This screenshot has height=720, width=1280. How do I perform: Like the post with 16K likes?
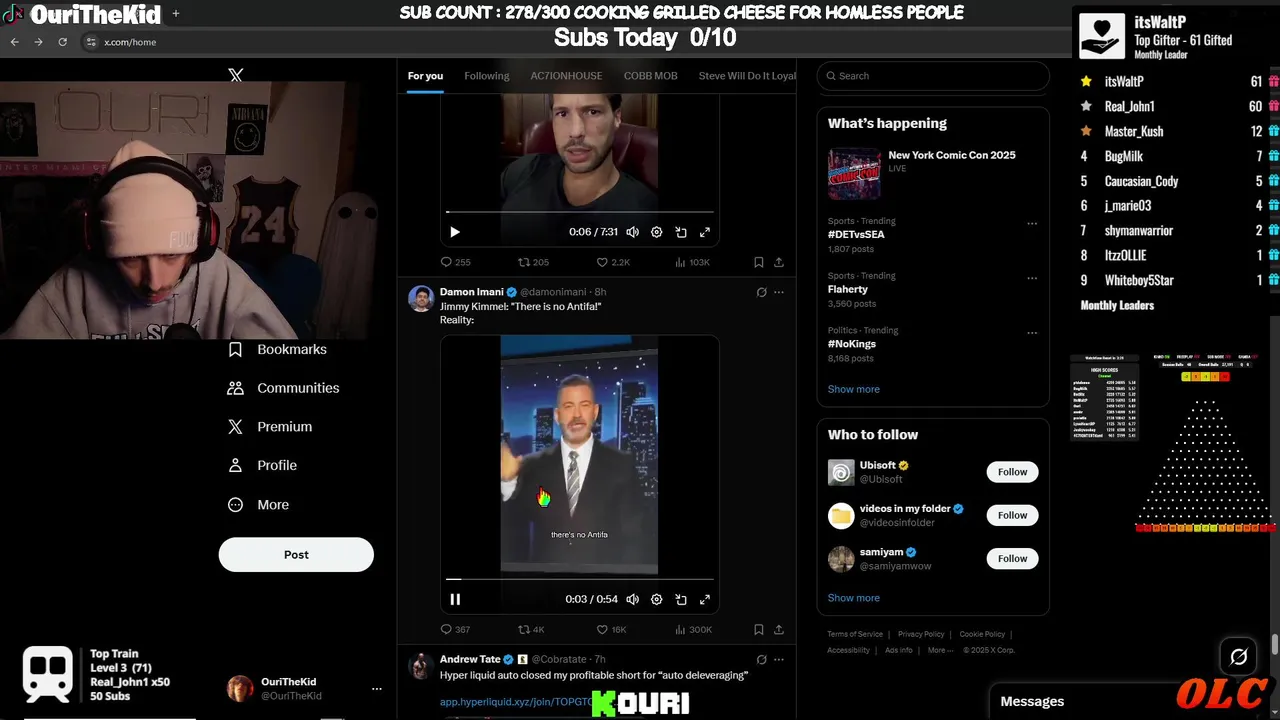611,629
